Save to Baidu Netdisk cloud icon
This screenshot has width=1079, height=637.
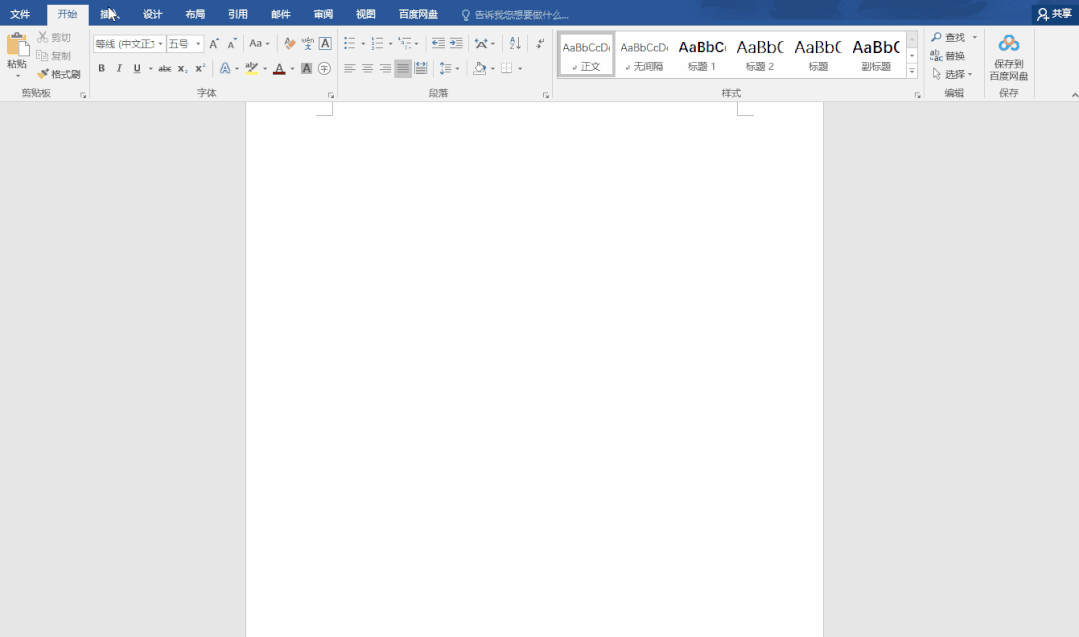tap(1008, 43)
